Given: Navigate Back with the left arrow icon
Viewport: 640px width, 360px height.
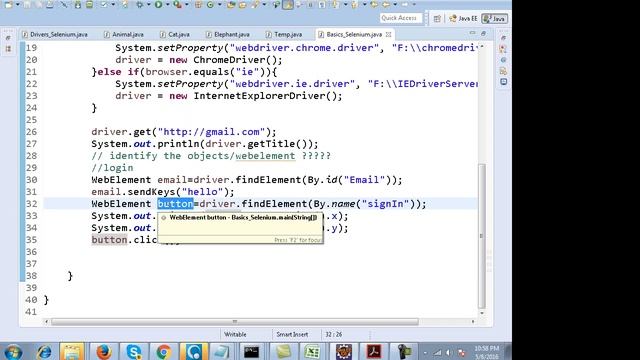Looking at the screenshot, I should [x=385, y=4].
